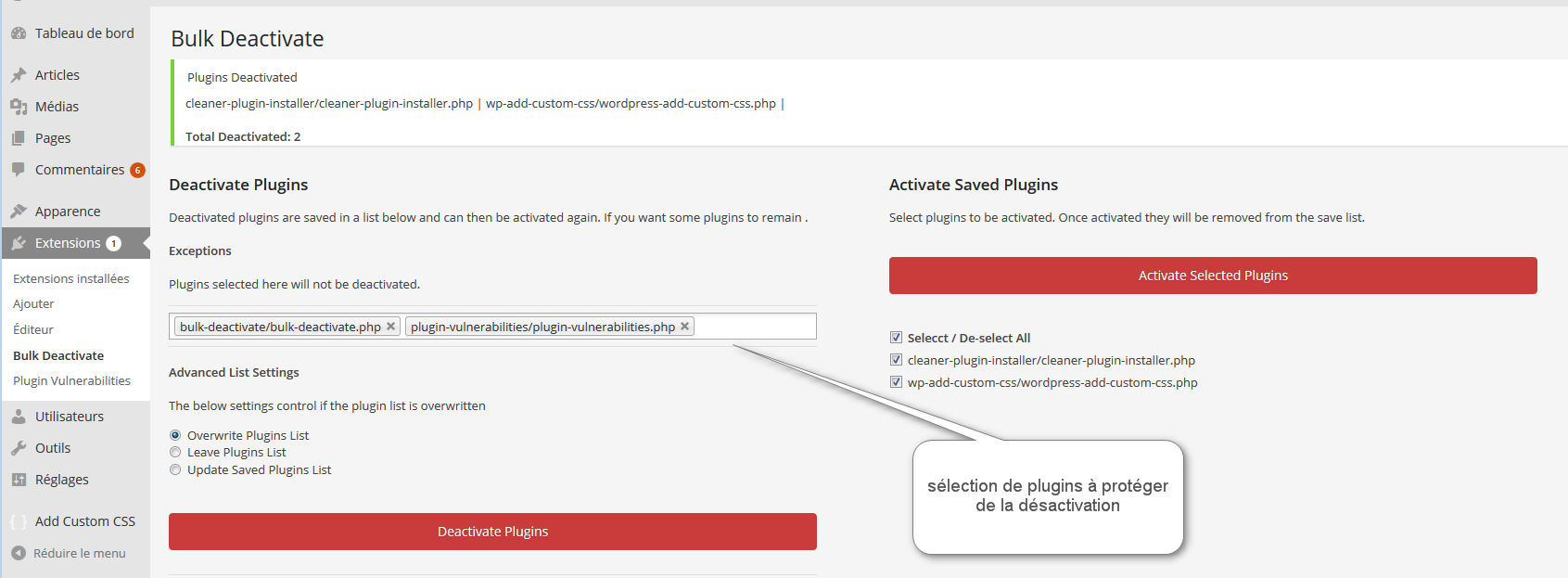Click the Add Custom CSS braces icon

(19, 521)
